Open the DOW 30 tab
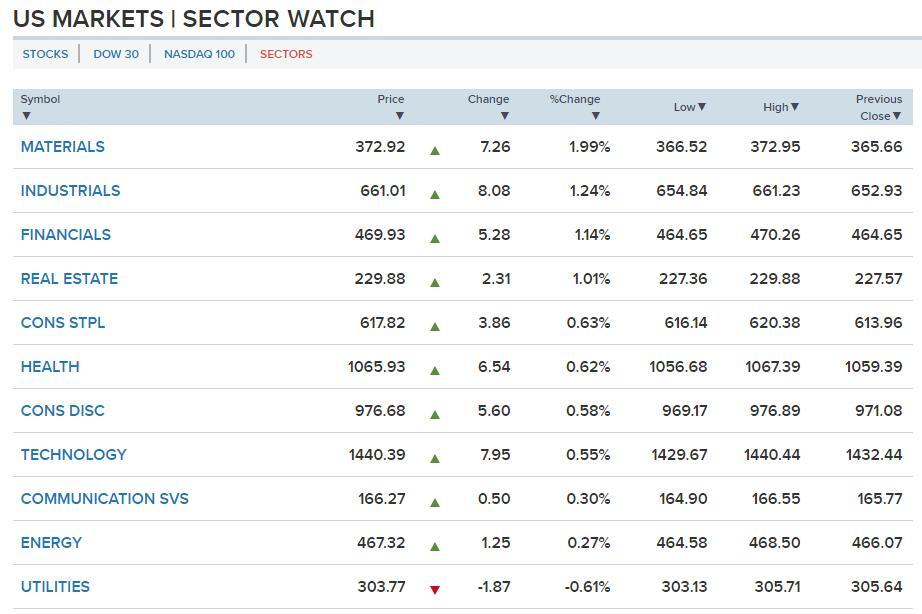 pyautogui.click(x=116, y=54)
